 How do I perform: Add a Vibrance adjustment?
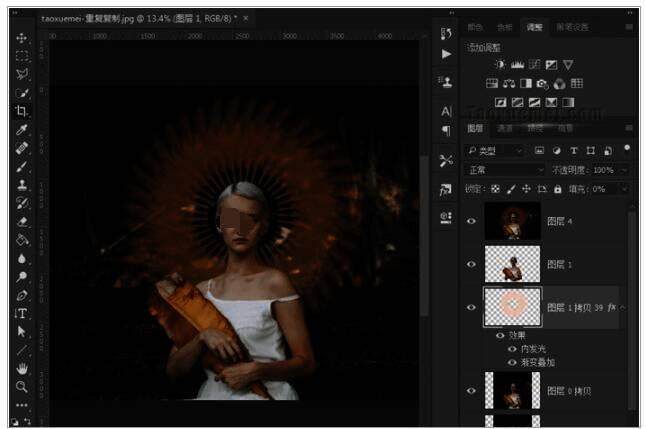[568, 65]
